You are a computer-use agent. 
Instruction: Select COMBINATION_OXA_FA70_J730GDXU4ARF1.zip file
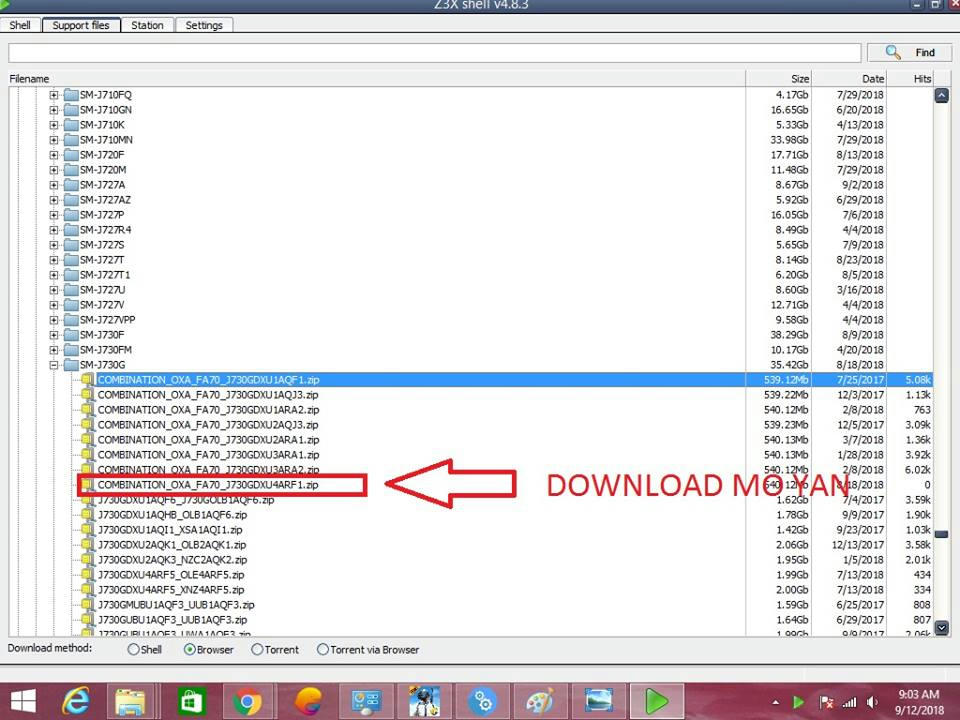[x=208, y=485]
